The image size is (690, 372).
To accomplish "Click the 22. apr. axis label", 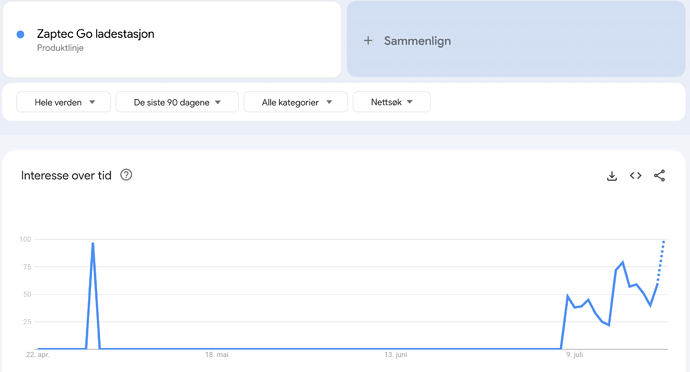I will pos(38,355).
